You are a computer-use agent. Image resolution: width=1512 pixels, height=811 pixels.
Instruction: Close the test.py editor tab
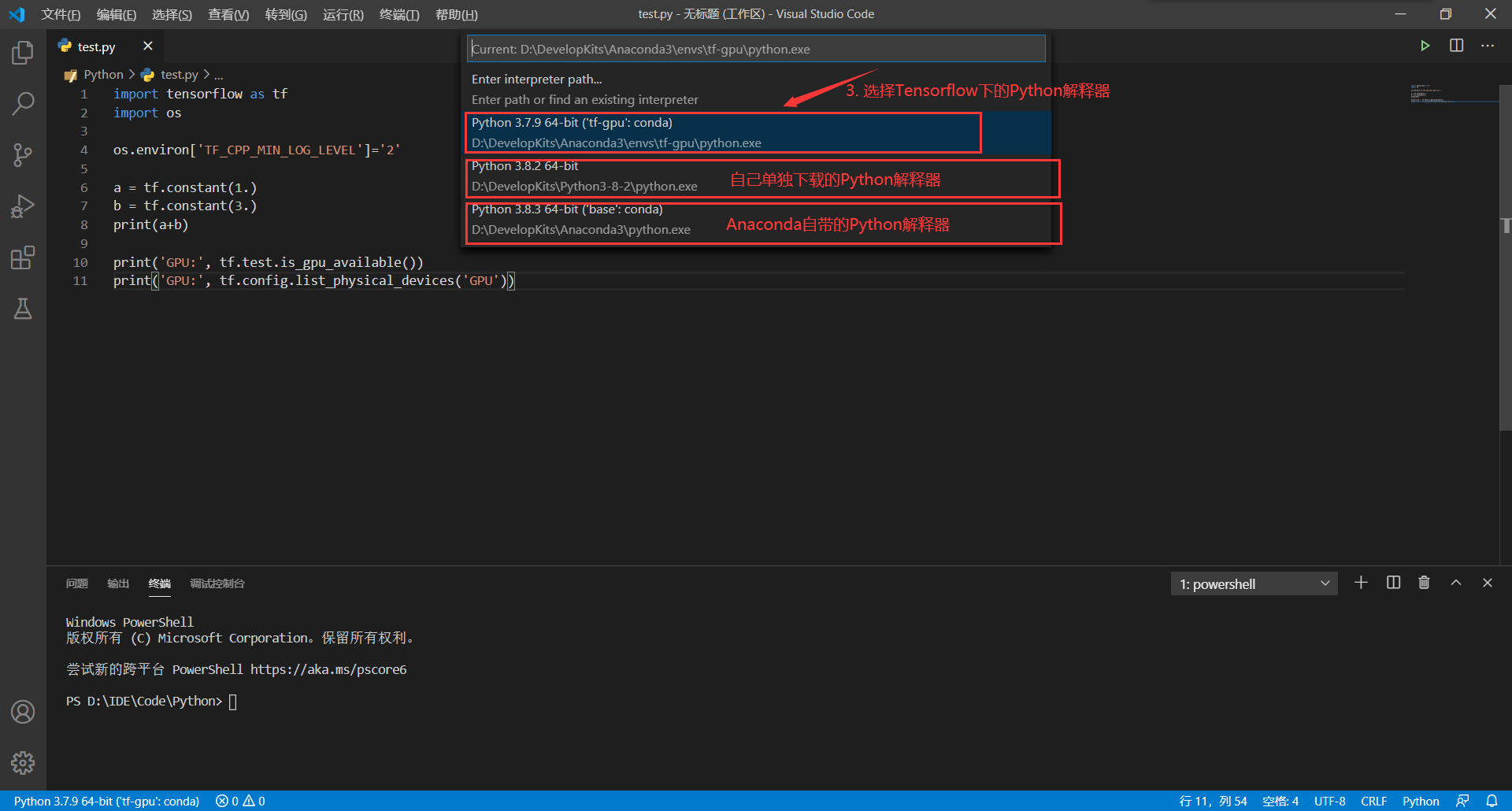tap(147, 46)
